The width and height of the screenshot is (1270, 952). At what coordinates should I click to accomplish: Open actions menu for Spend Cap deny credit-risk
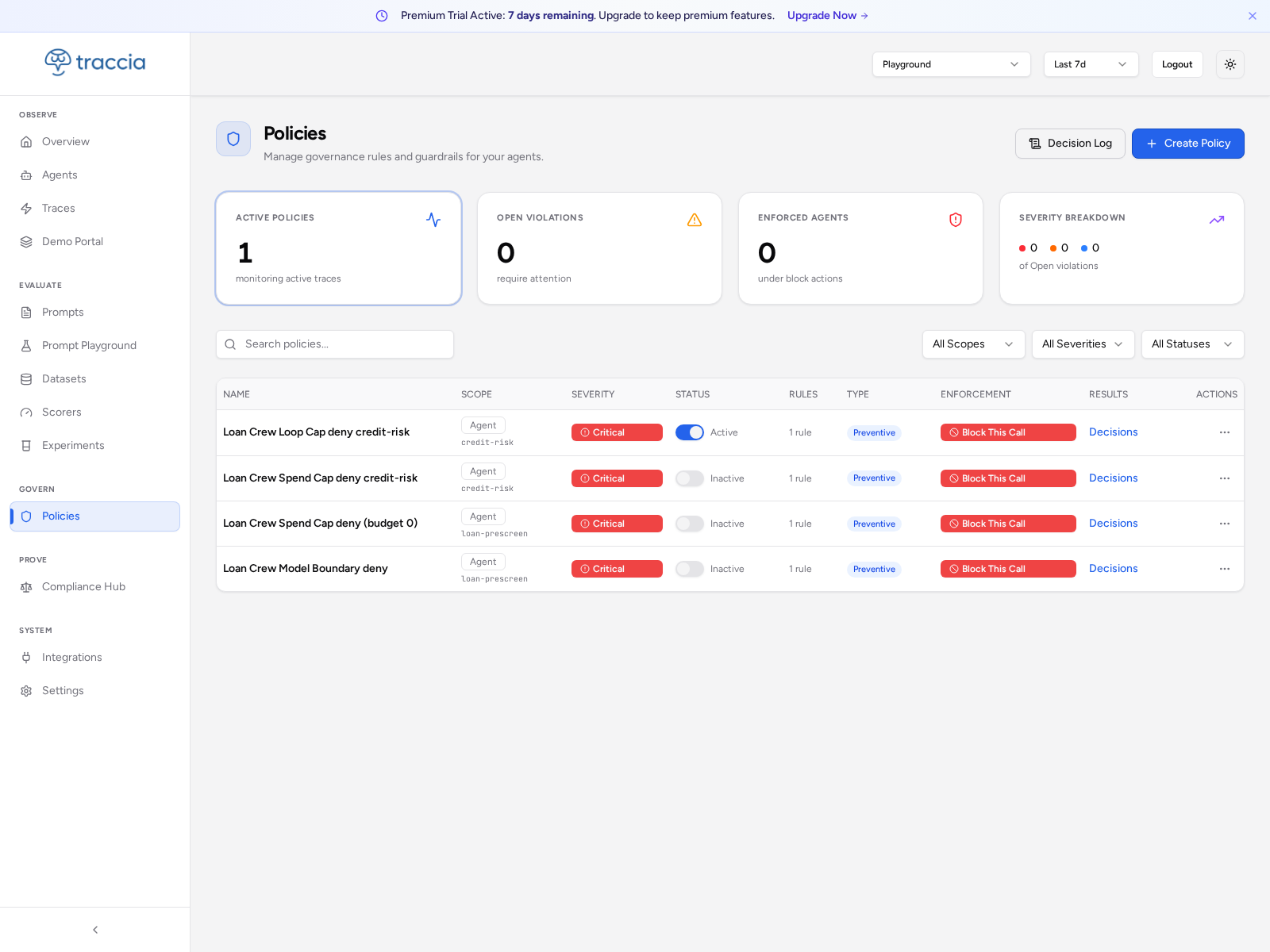(1225, 478)
